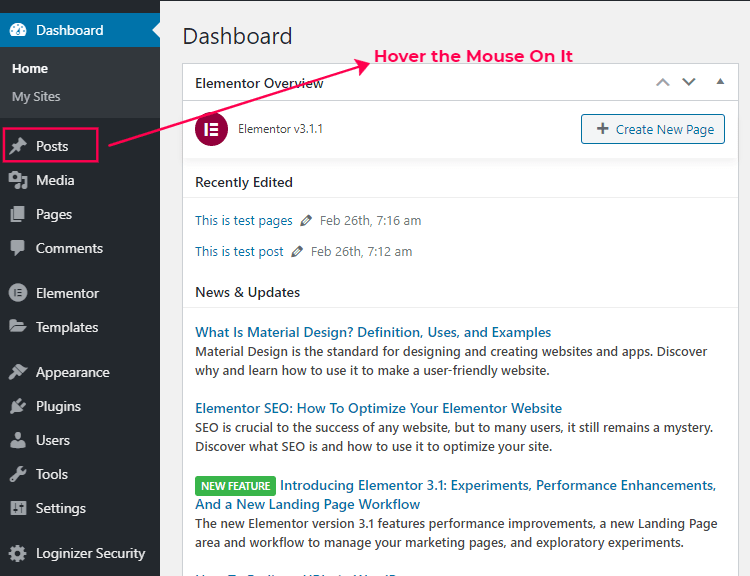The height and width of the screenshot is (576, 750).
Task: Collapse the Elementor Overview panel
Action: click(x=720, y=82)
